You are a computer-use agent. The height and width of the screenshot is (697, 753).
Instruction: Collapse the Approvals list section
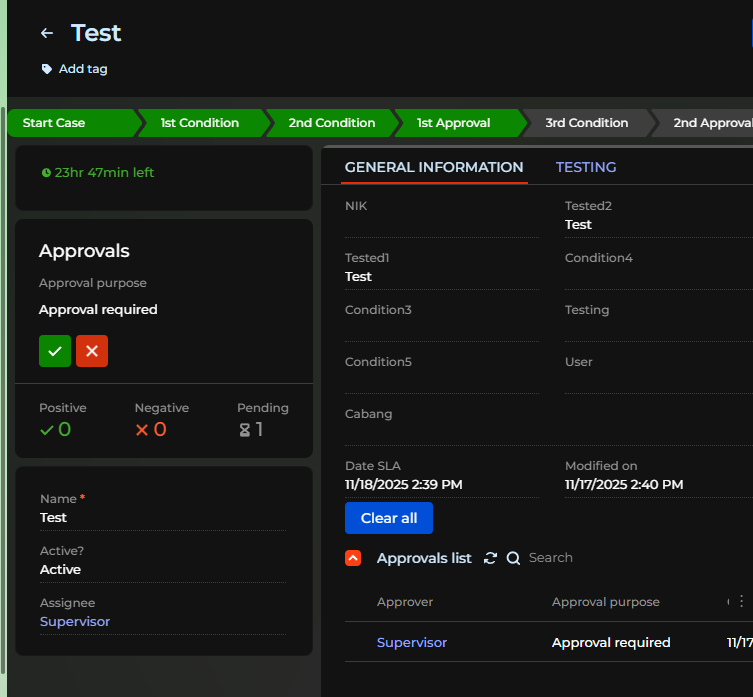(x=353, y=558)
